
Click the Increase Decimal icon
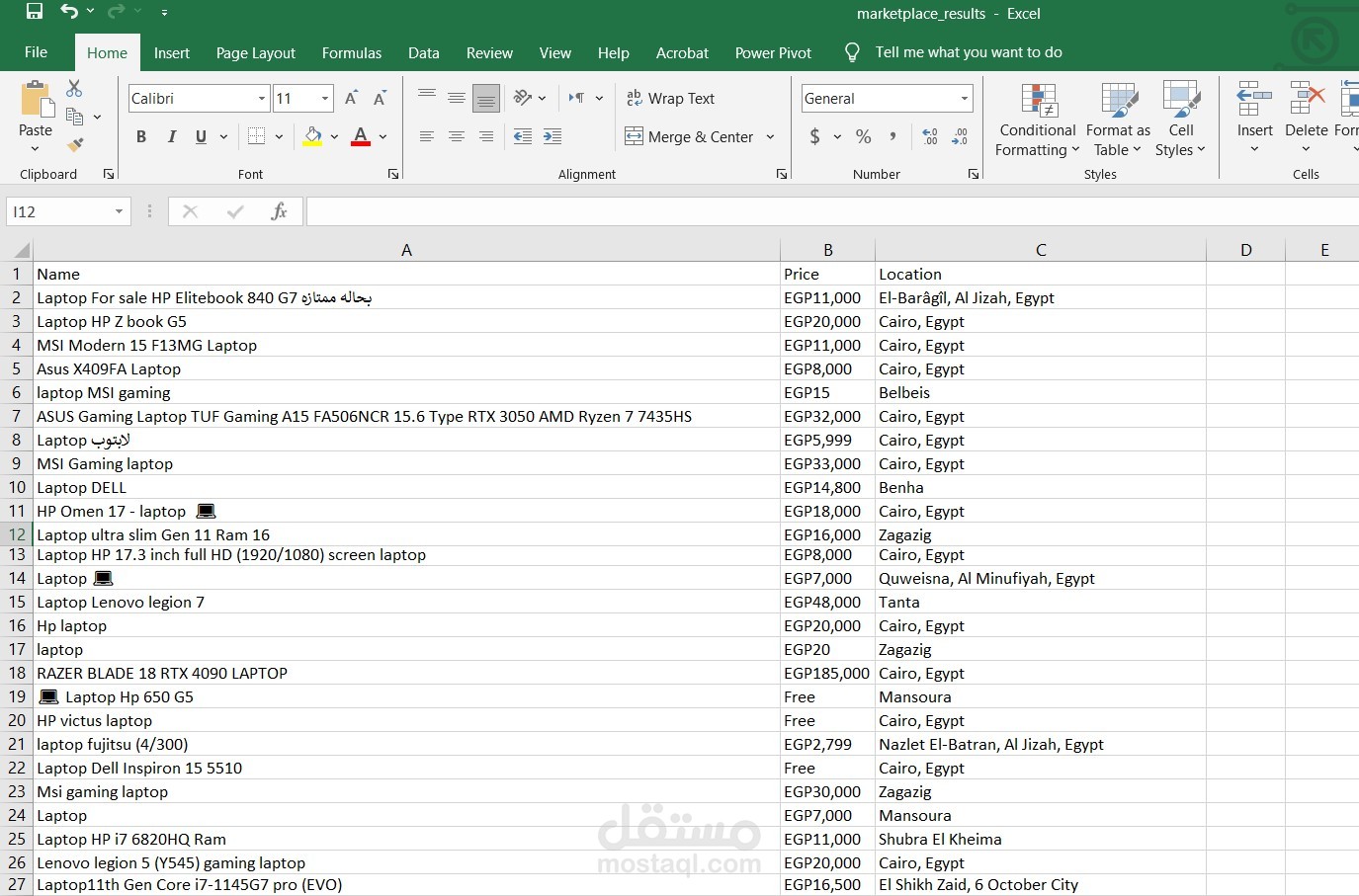tap(930, 136)
